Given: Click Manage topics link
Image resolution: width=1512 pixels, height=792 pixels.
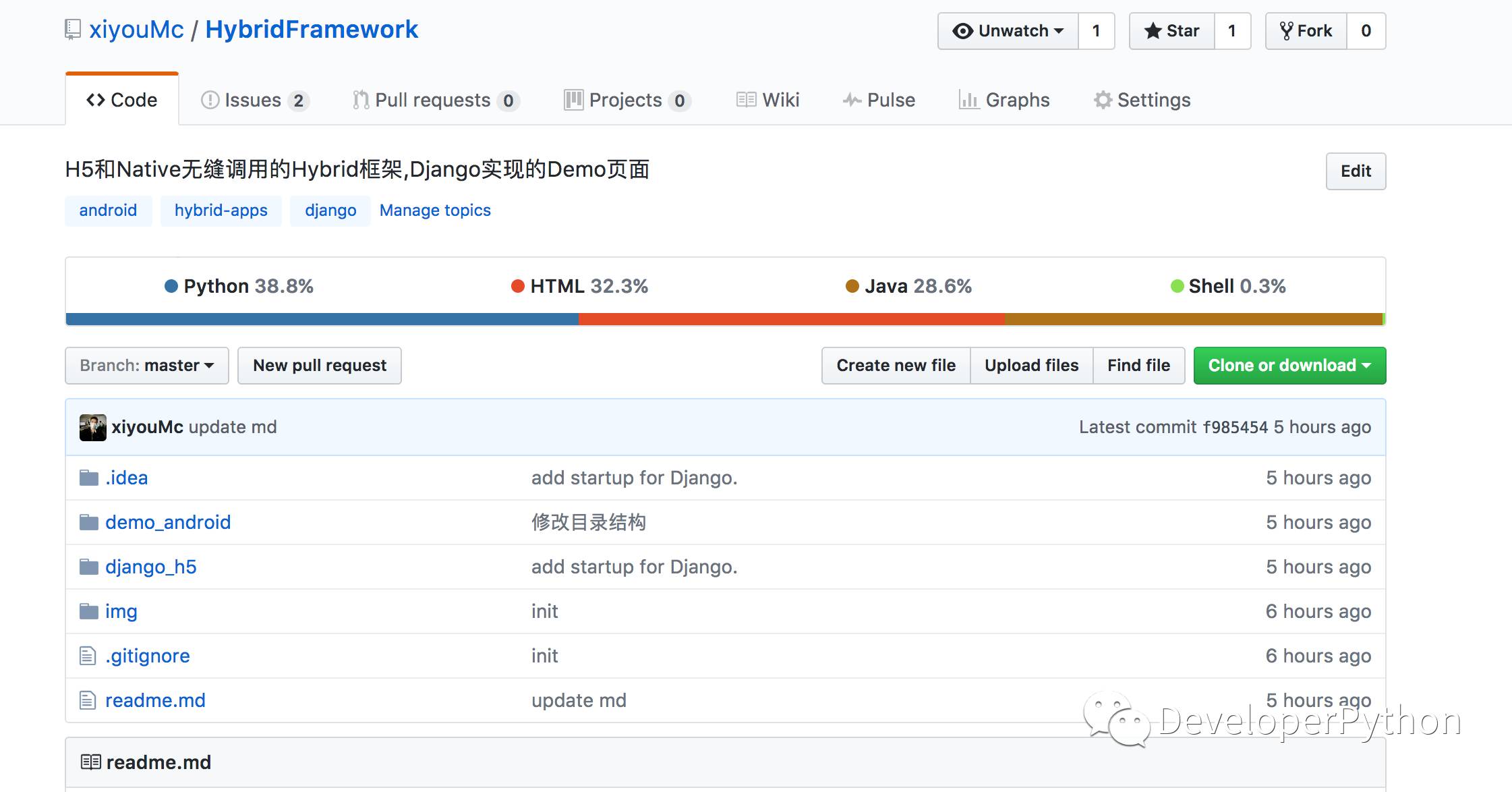Looking at the screenshot, I should (x=435, y=210).
